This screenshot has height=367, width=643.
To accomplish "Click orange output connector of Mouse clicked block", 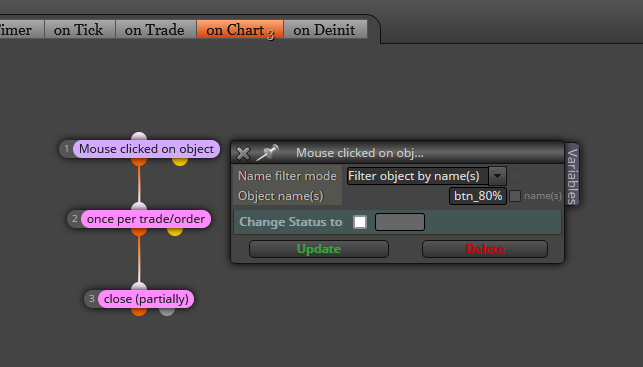I will pos(139,161).
